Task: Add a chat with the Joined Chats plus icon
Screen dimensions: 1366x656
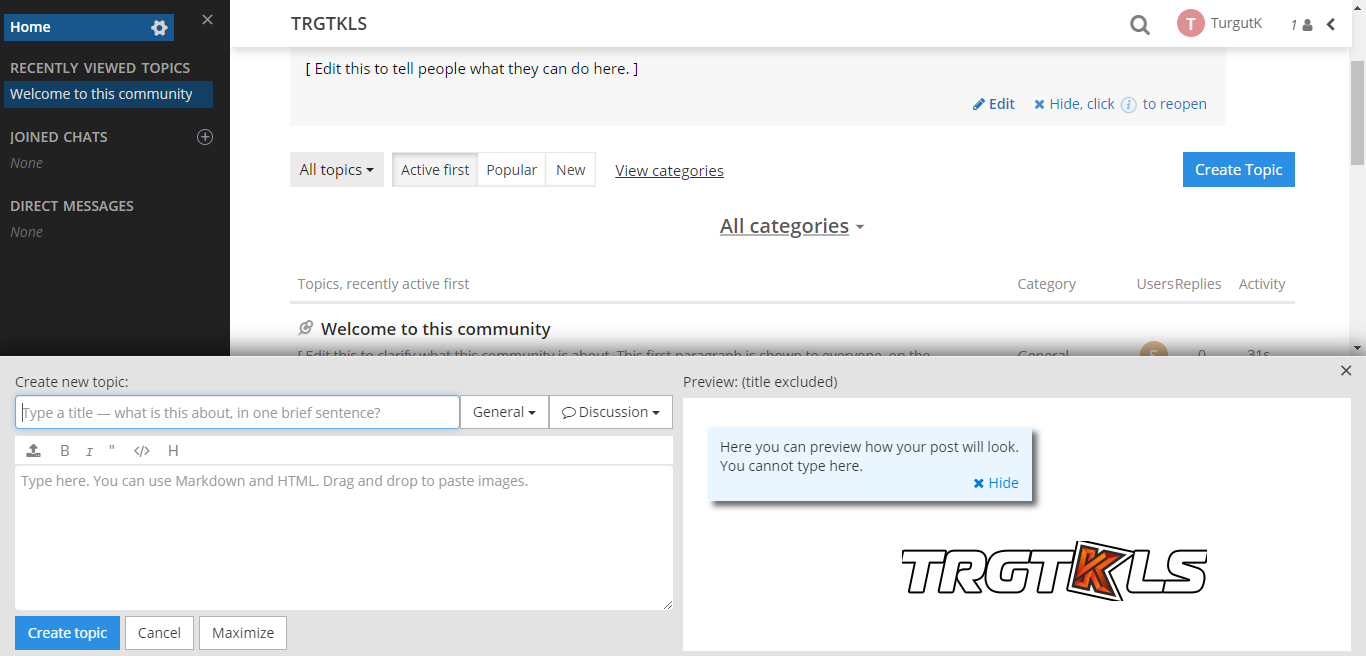Action: 205,137
